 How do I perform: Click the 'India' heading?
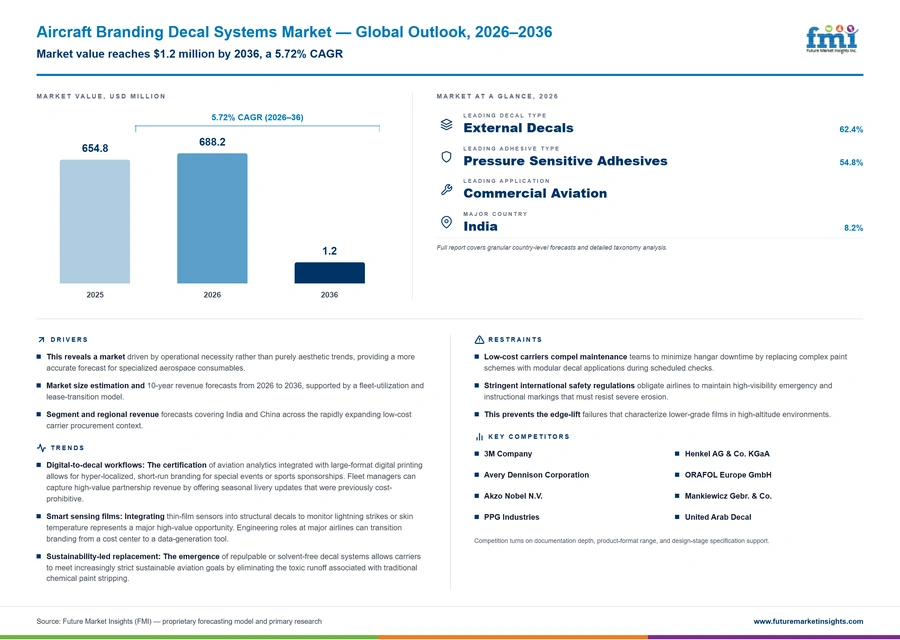[x=480, y=226]
